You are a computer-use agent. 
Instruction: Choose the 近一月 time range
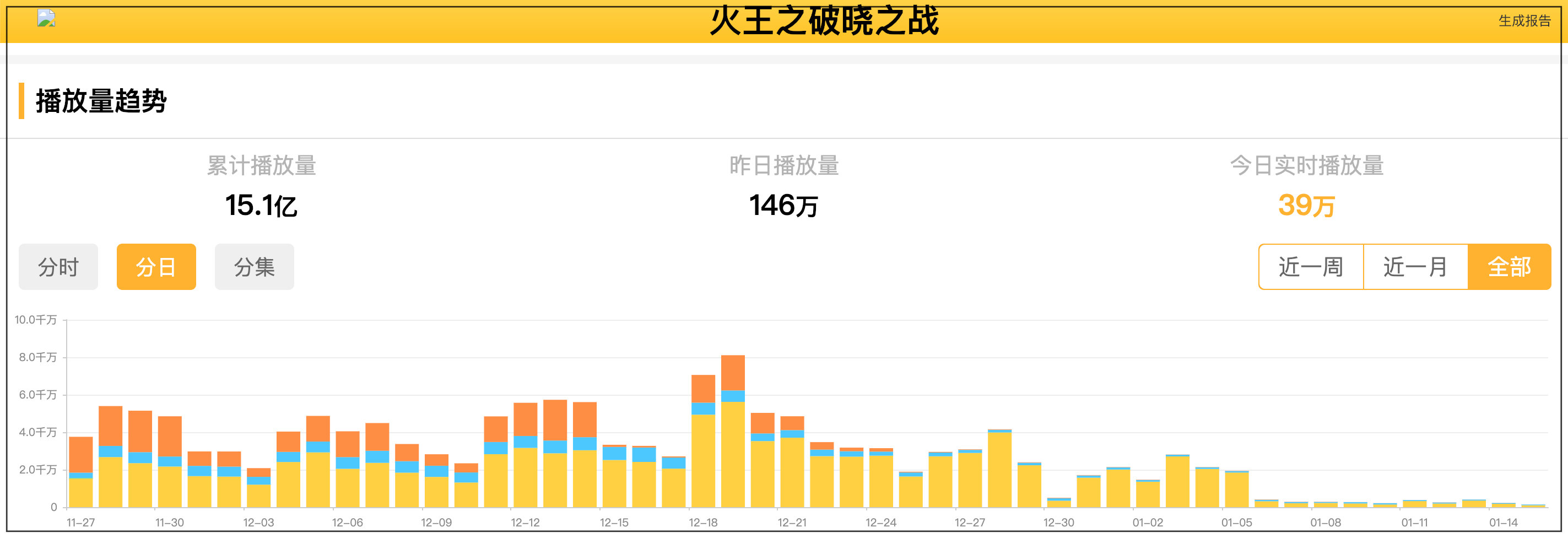(1415, 267)
